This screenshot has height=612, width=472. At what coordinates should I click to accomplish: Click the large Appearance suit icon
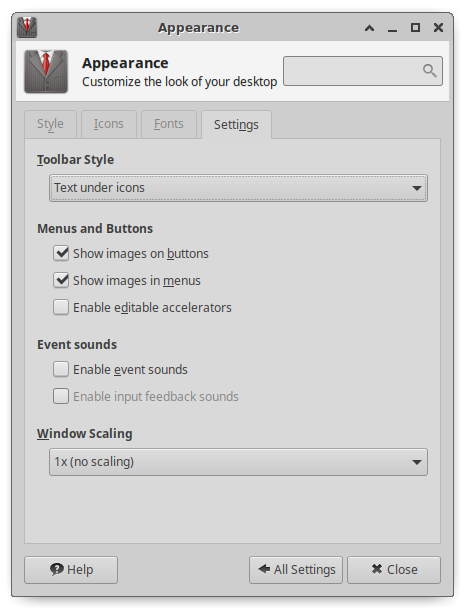46,71
